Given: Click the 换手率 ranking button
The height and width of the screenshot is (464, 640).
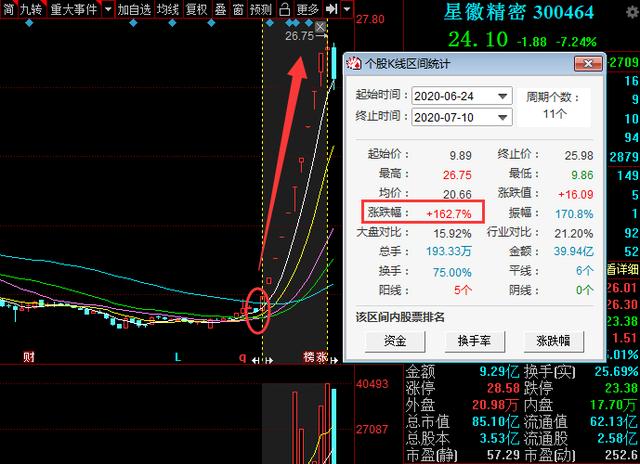Looking at the screenshot, I should [x=474, y=341].
